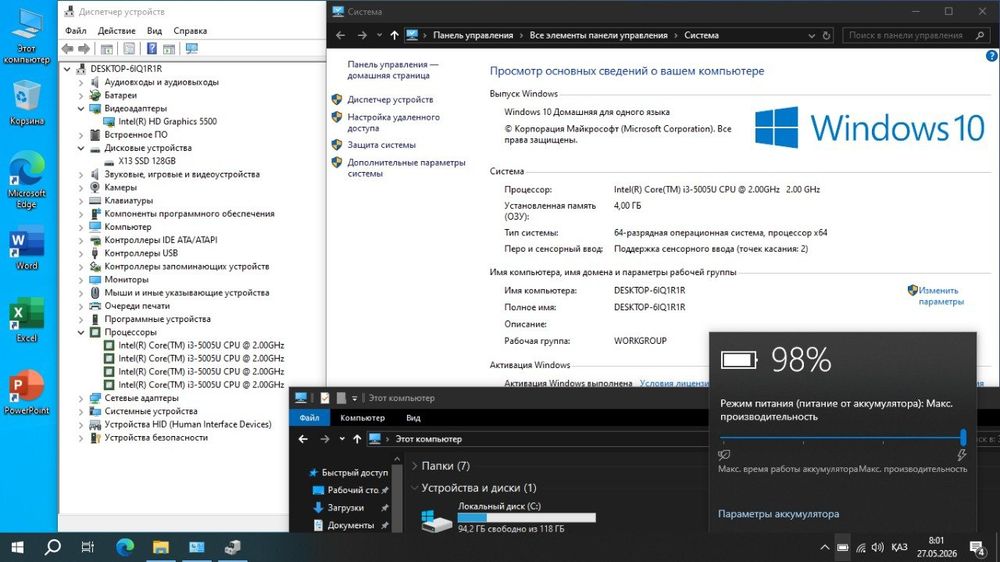Viewport: 1000px width, 562px height.
Task: Open PowerPoint desktop shortcut
Action: point(26,392)
